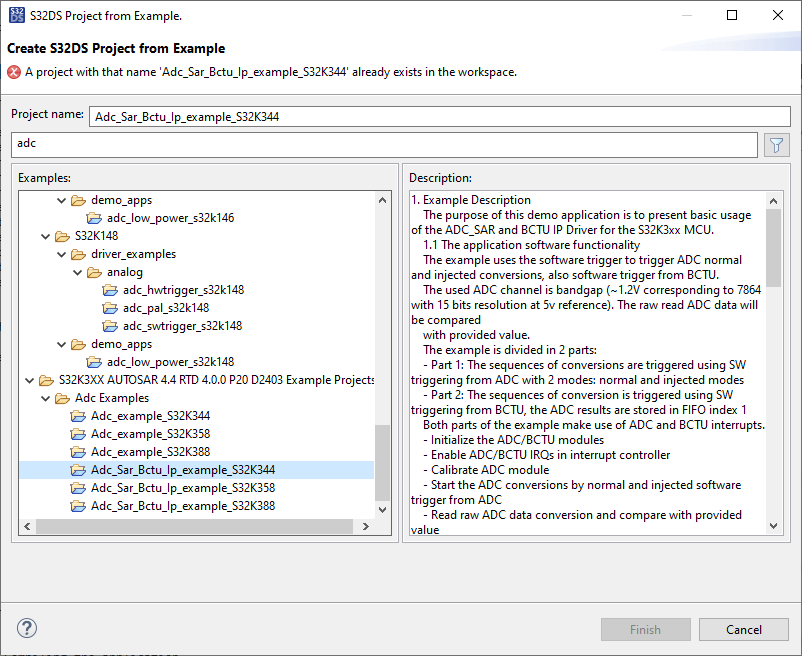Open the help question mark icon
This screenshot has height=656, width=802.
pyautogui.click(x=27, y=628)
